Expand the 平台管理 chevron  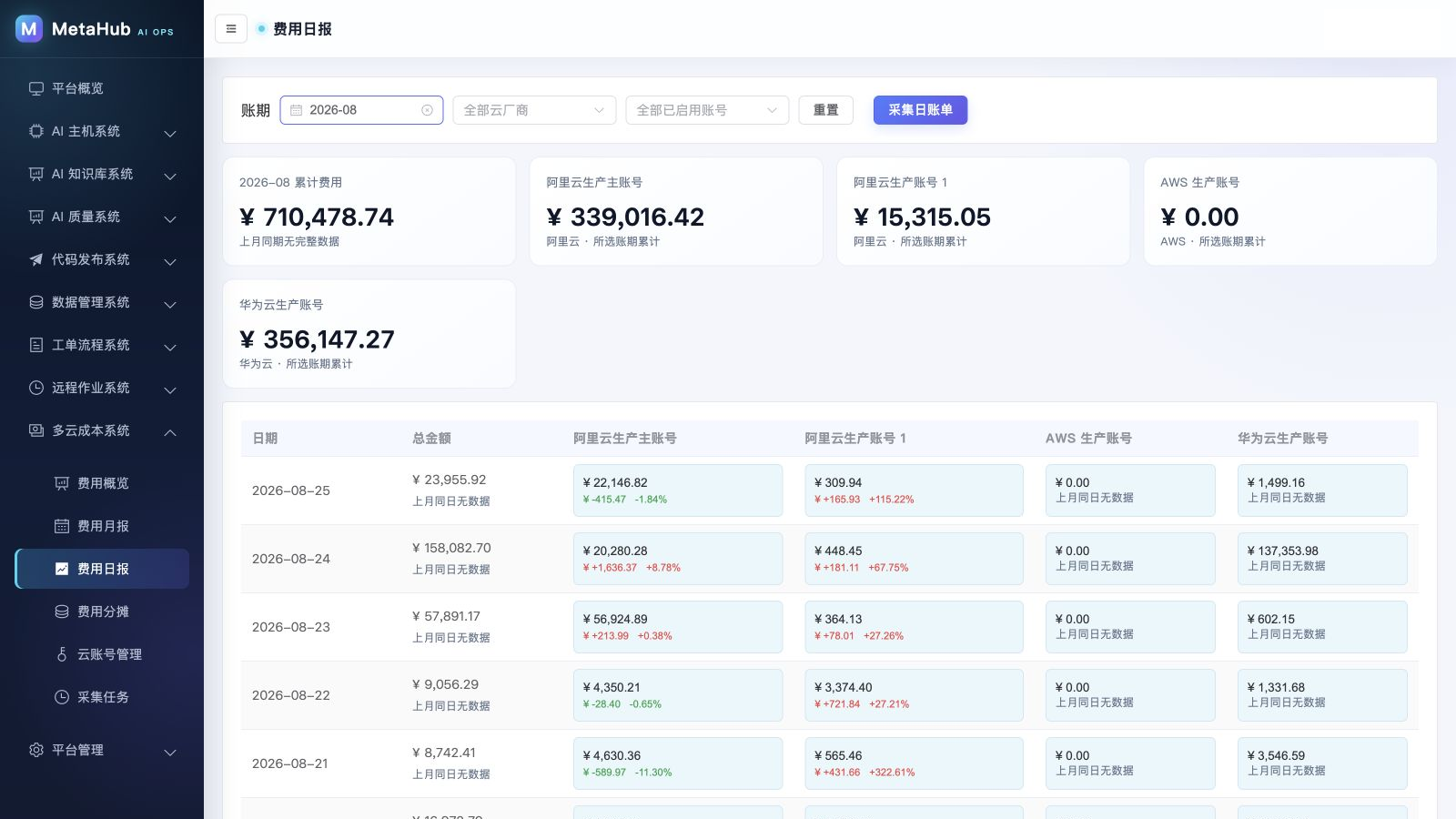tap(170, 752)
